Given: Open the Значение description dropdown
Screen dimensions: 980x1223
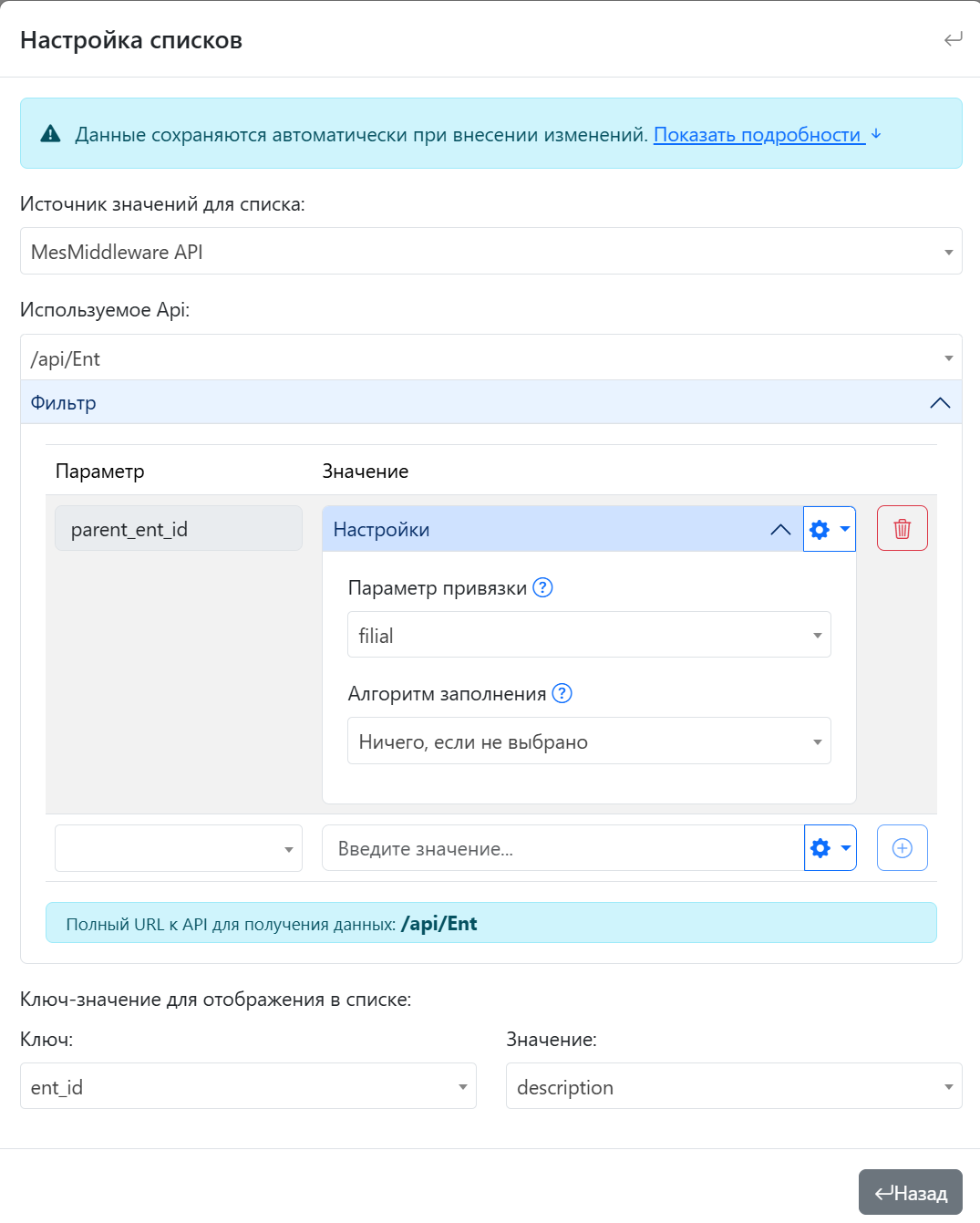Looking at the screenshot, I should click(733, 1086).
